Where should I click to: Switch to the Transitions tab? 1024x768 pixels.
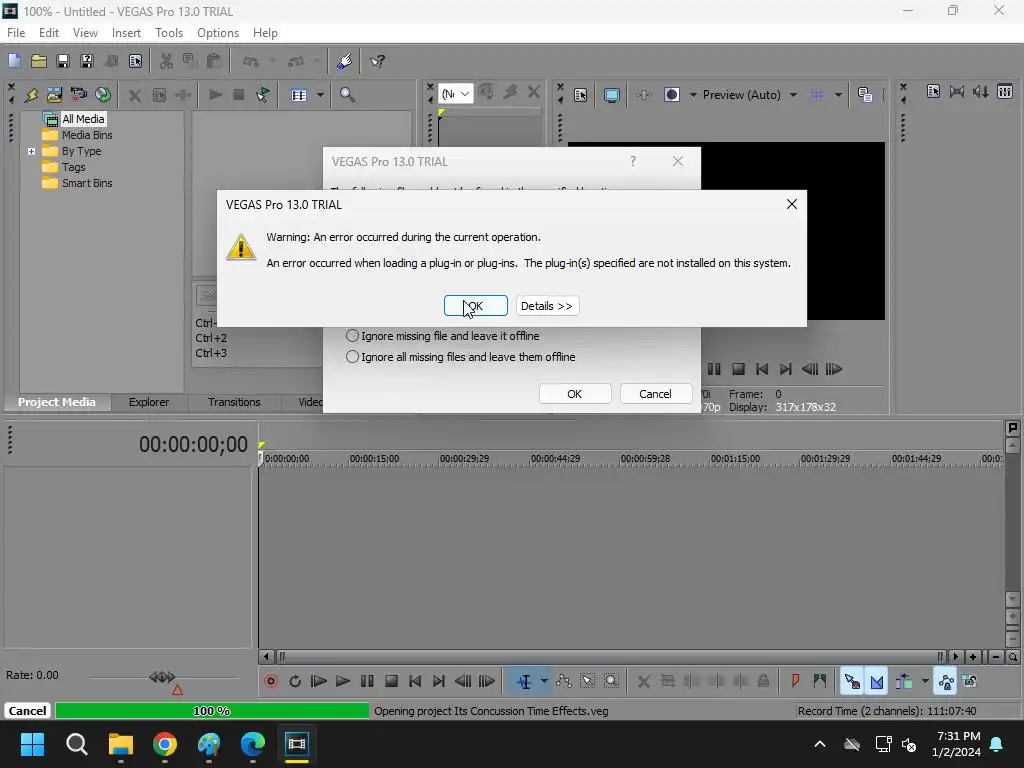point(234,402)
